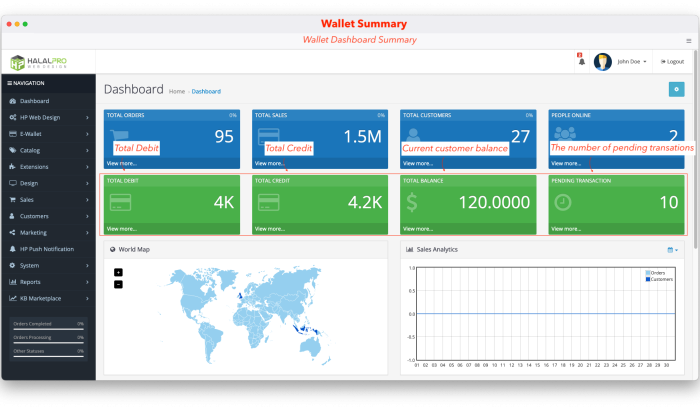Click View more on Total Sales tile
700x410 pixels.
(x=270, y=163)
